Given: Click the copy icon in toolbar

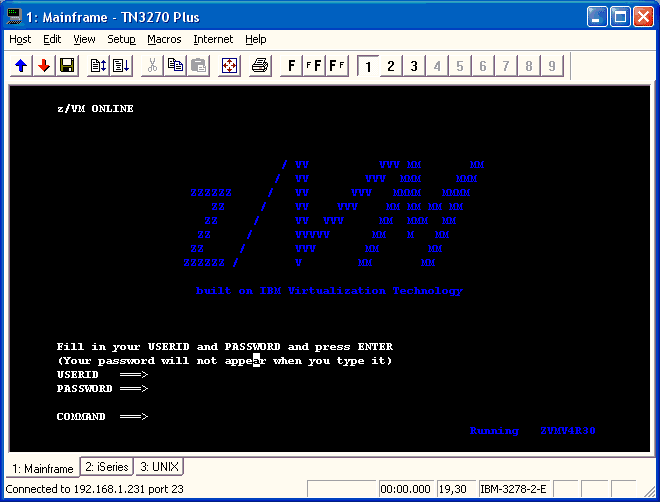Looking at the screenshot, I should click(176, 66).
